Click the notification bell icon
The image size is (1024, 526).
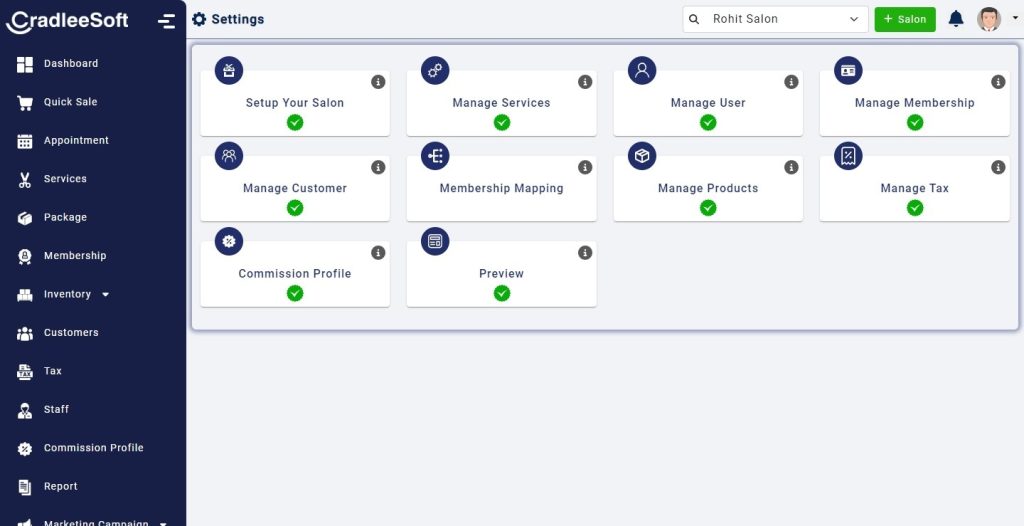coord(956,19)
